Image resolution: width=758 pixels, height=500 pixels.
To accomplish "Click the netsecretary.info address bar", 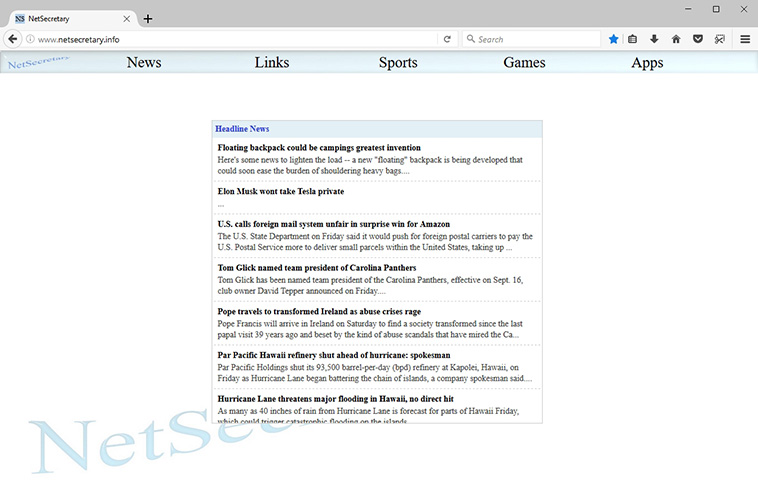I will (230, 39).
